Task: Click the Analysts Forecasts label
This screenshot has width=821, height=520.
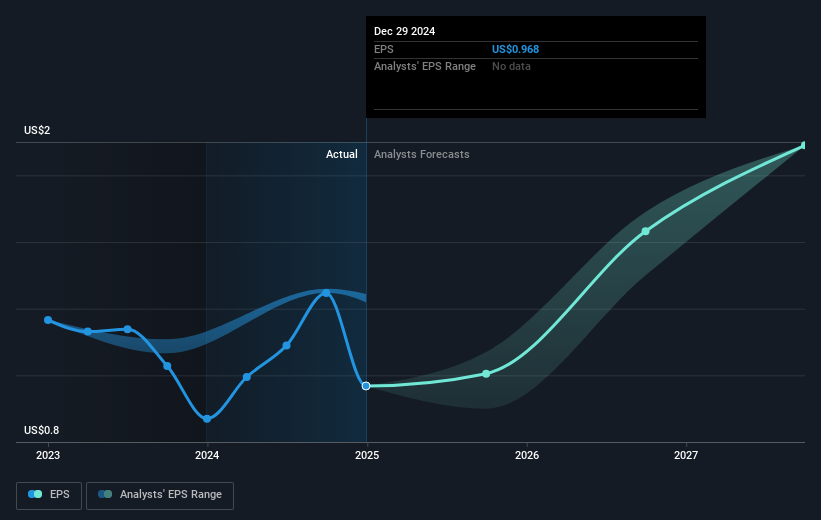Action: [421, 154]
